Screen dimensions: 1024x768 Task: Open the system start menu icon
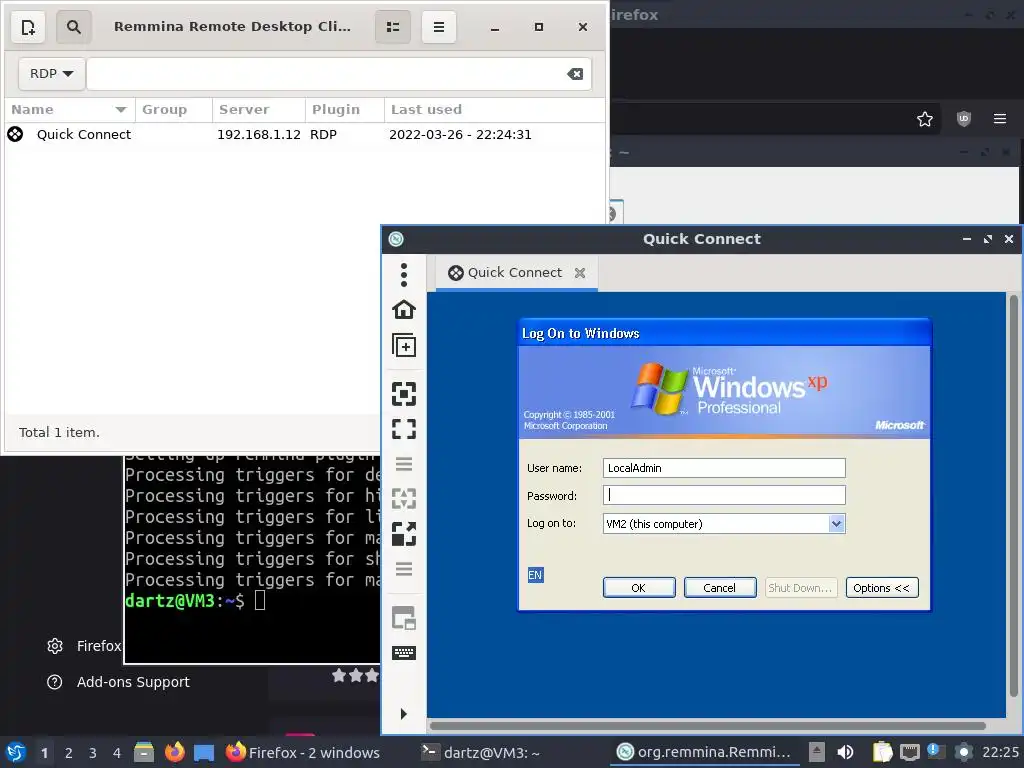tap(16, 752)
